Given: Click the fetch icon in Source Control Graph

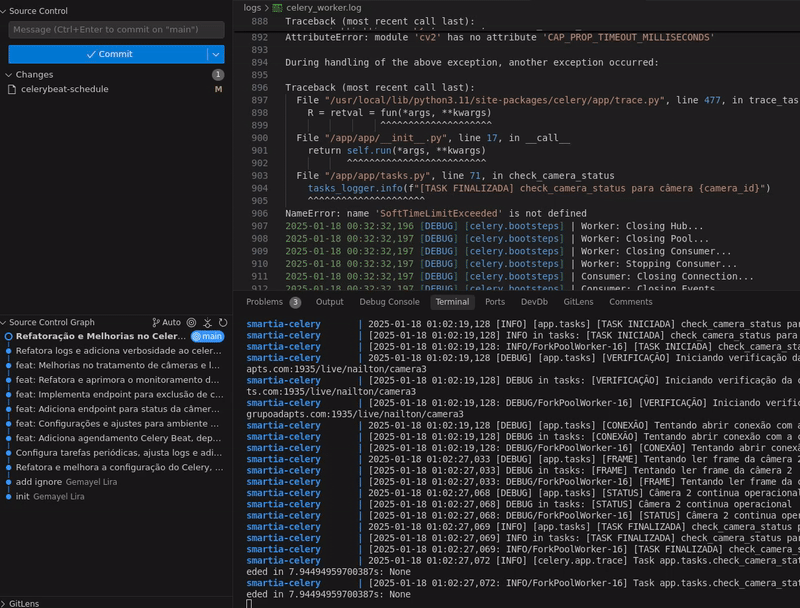Looking at the screenshot, I should [207, 322].
